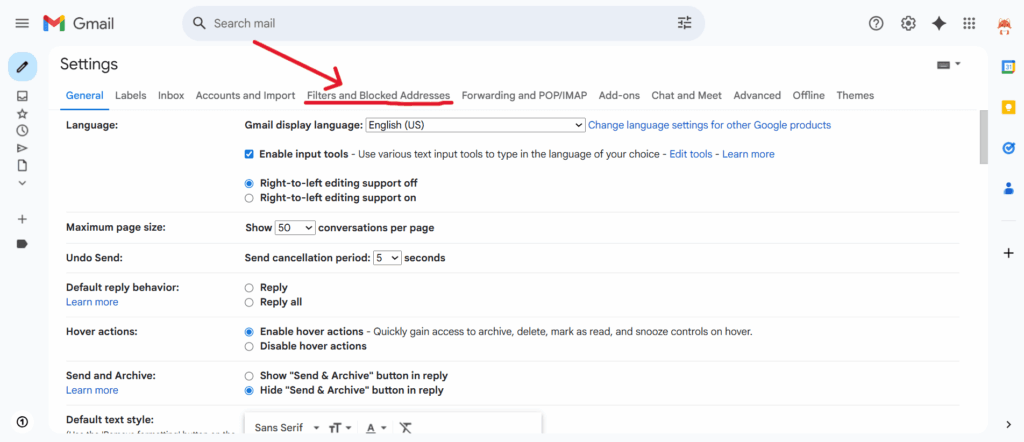Select Hide "Send & Archive" button option
1024x442 pixels.
(249, 390)
